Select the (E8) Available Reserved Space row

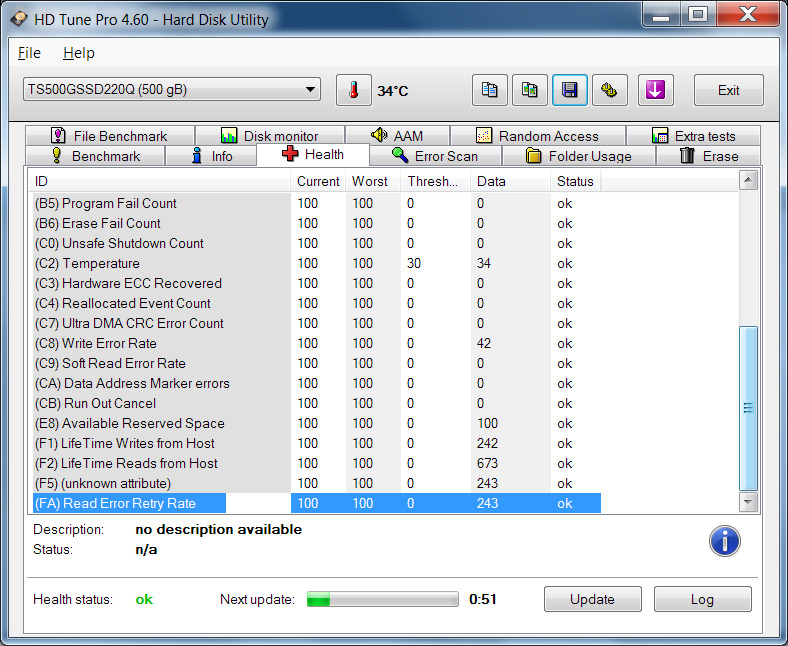tap(317, 423)
